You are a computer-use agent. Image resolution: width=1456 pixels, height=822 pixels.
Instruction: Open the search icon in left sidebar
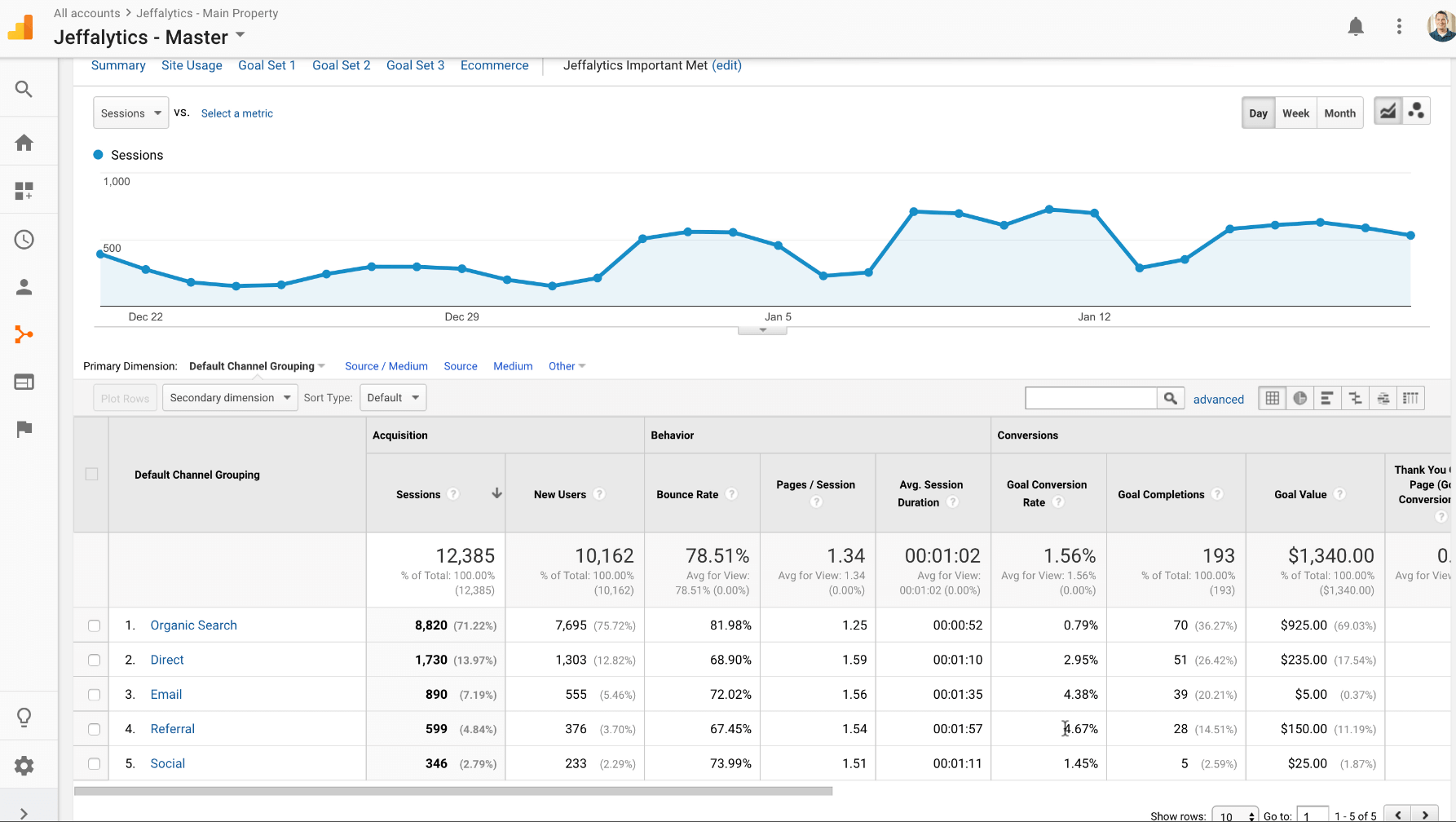pos(24,89)
